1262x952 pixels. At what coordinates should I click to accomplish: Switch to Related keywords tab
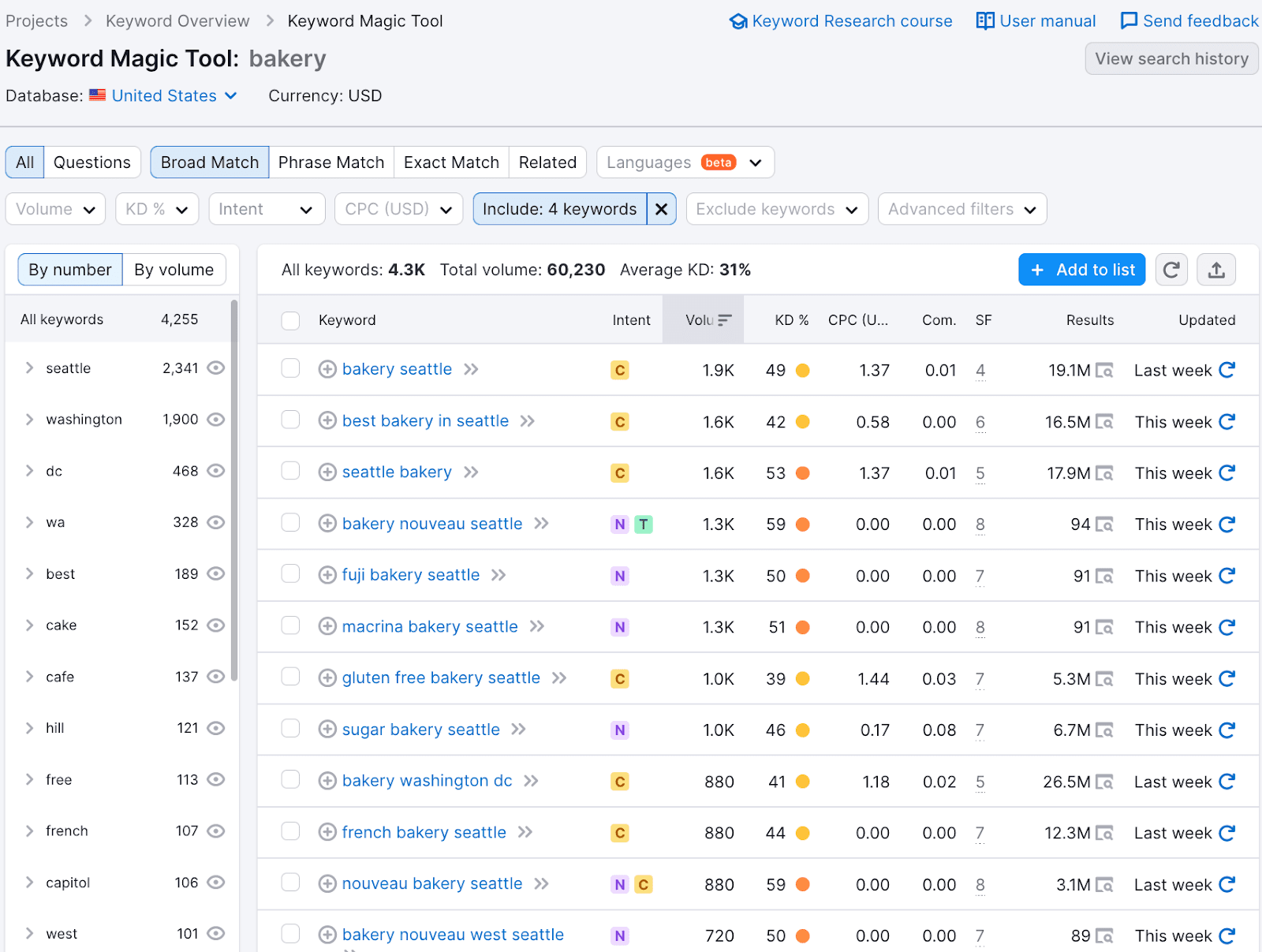coord(547,162)
